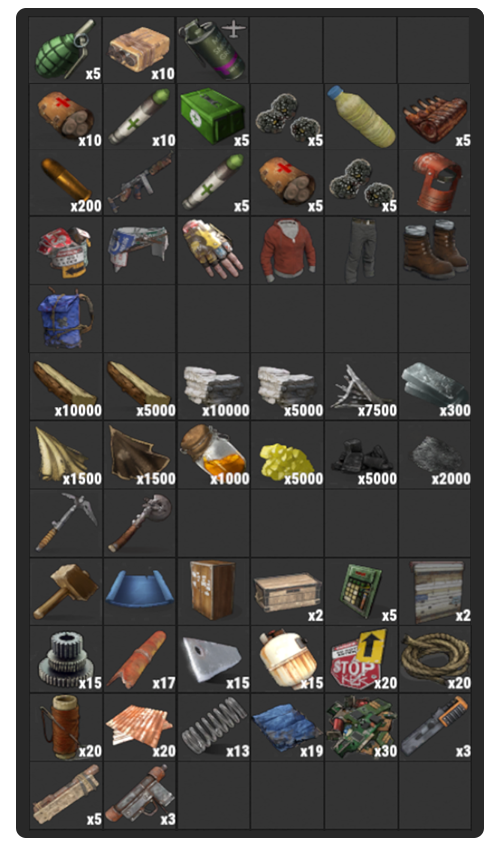Viewport: 500px width, 846px height.
Task: Select the red metal facemask
Action: click(x=434, y=183)
